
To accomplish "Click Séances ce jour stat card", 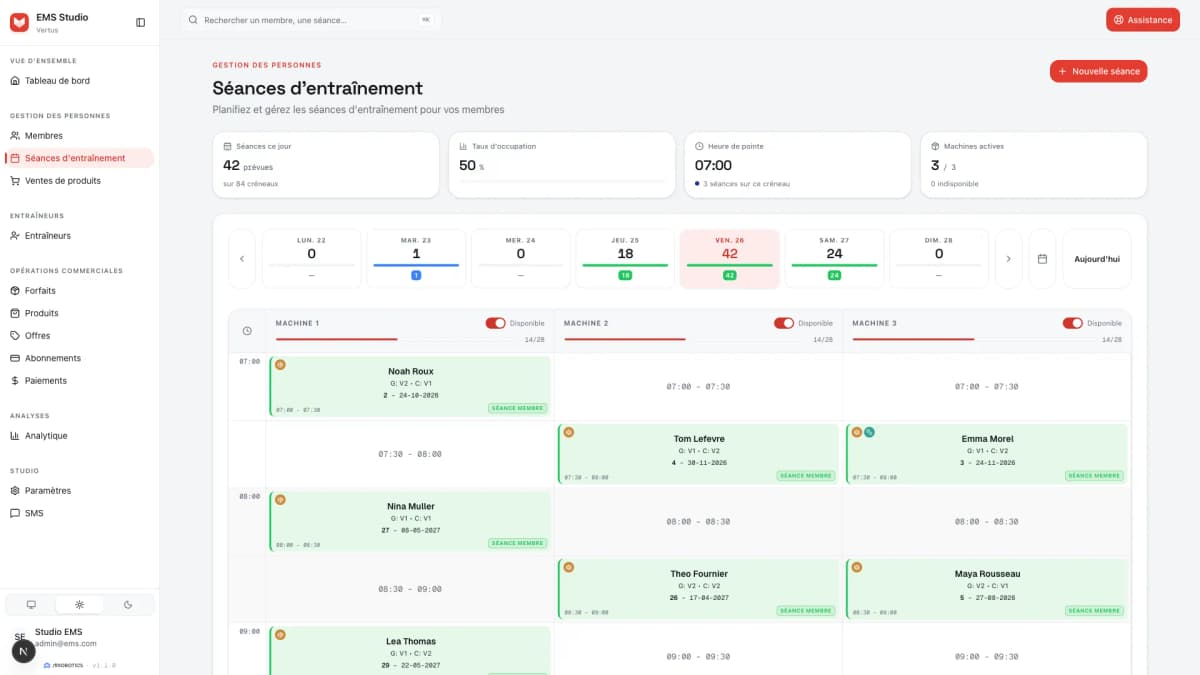I will [x=325, y=165].
